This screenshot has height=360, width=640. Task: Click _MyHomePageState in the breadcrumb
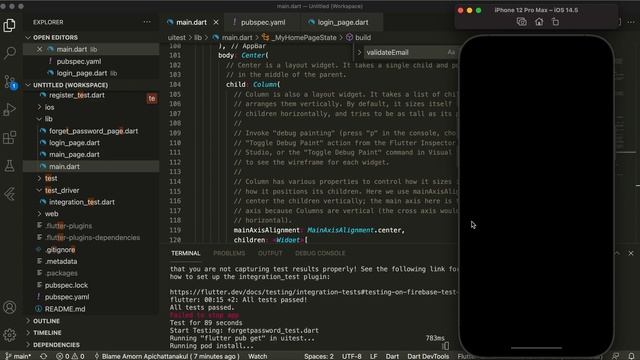[x=304, y=38]
